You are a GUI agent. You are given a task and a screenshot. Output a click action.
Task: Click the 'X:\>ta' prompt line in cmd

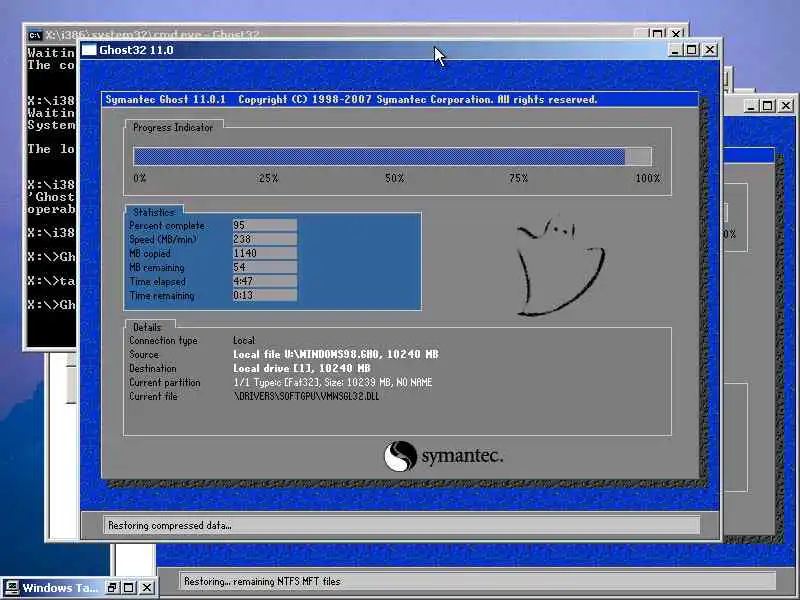click(x=51, y=281)
